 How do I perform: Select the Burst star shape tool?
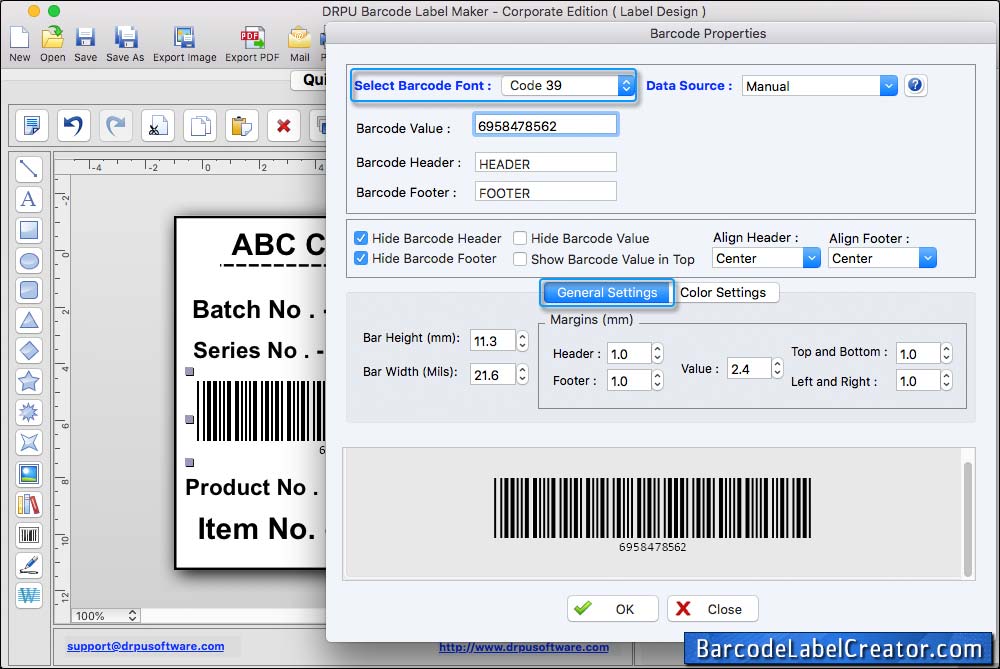point(29,412)
